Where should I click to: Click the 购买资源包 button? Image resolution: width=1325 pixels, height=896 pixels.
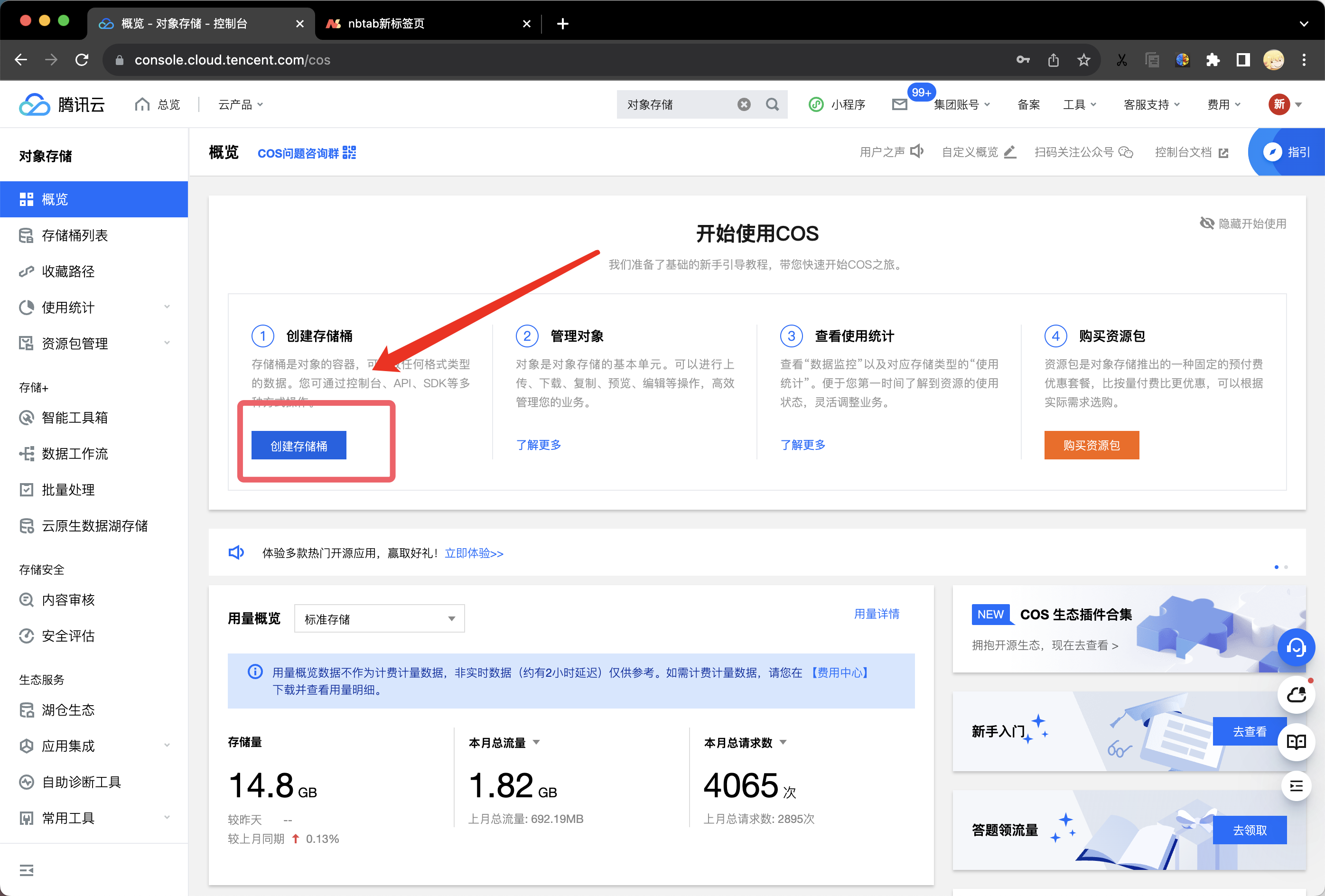(x=1091, y=445)
